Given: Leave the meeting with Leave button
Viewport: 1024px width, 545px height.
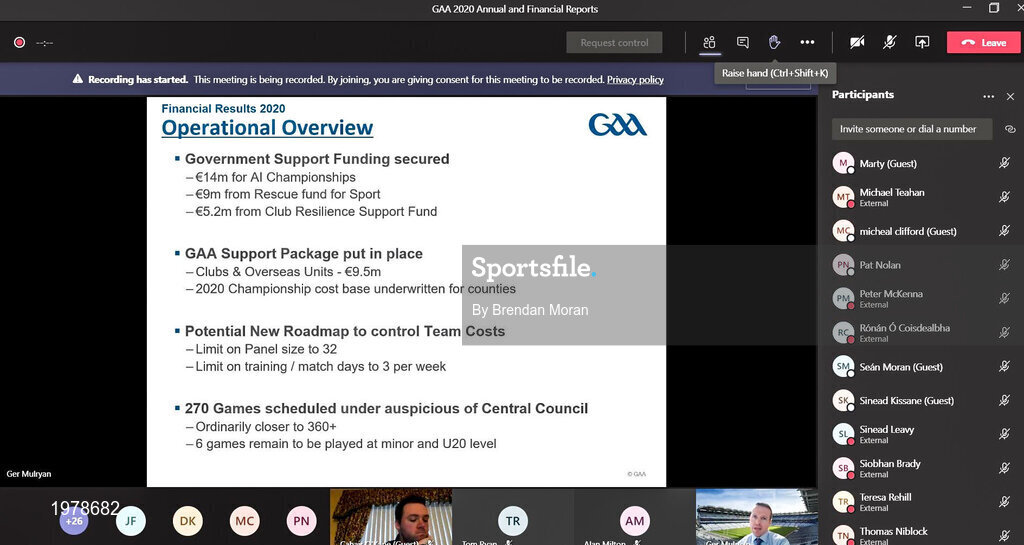Looking at the screenshot, I should coord(984,42).
